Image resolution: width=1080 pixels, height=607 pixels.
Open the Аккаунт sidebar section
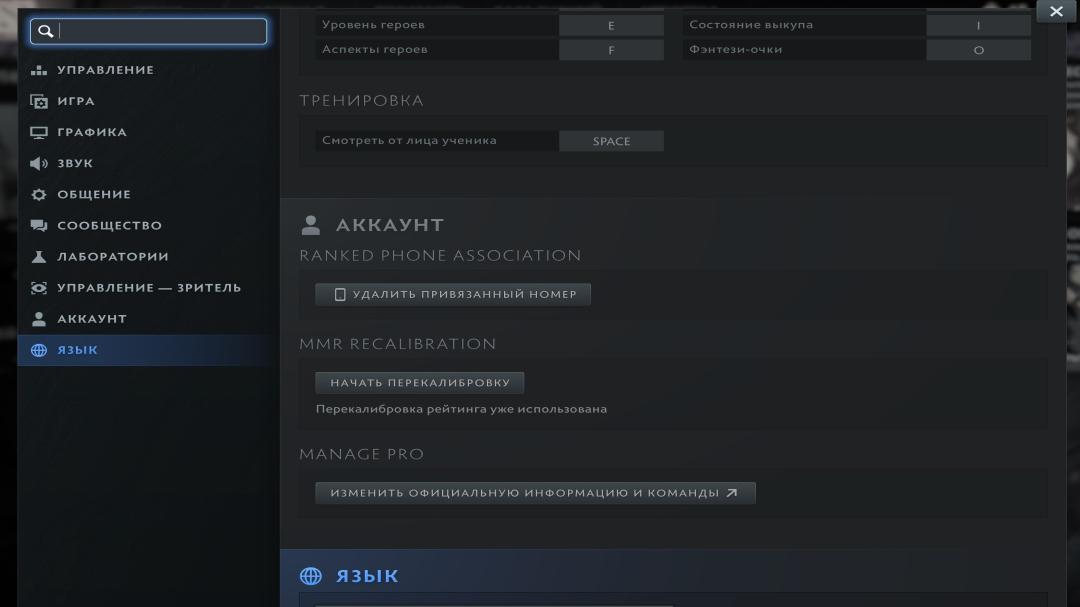tap(92, 319)
